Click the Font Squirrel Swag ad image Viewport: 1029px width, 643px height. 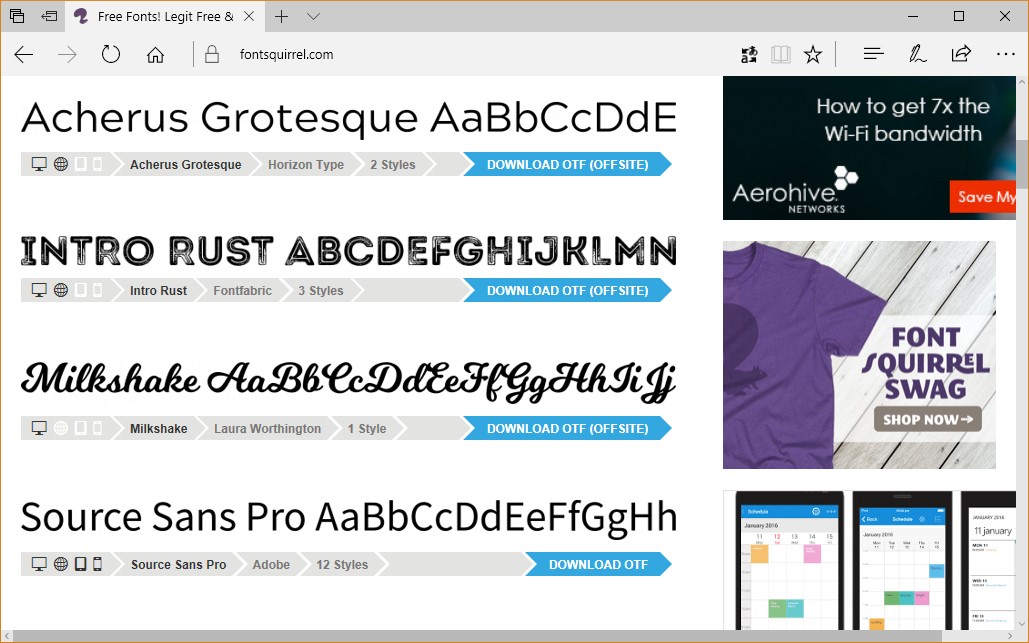[859, 355]
